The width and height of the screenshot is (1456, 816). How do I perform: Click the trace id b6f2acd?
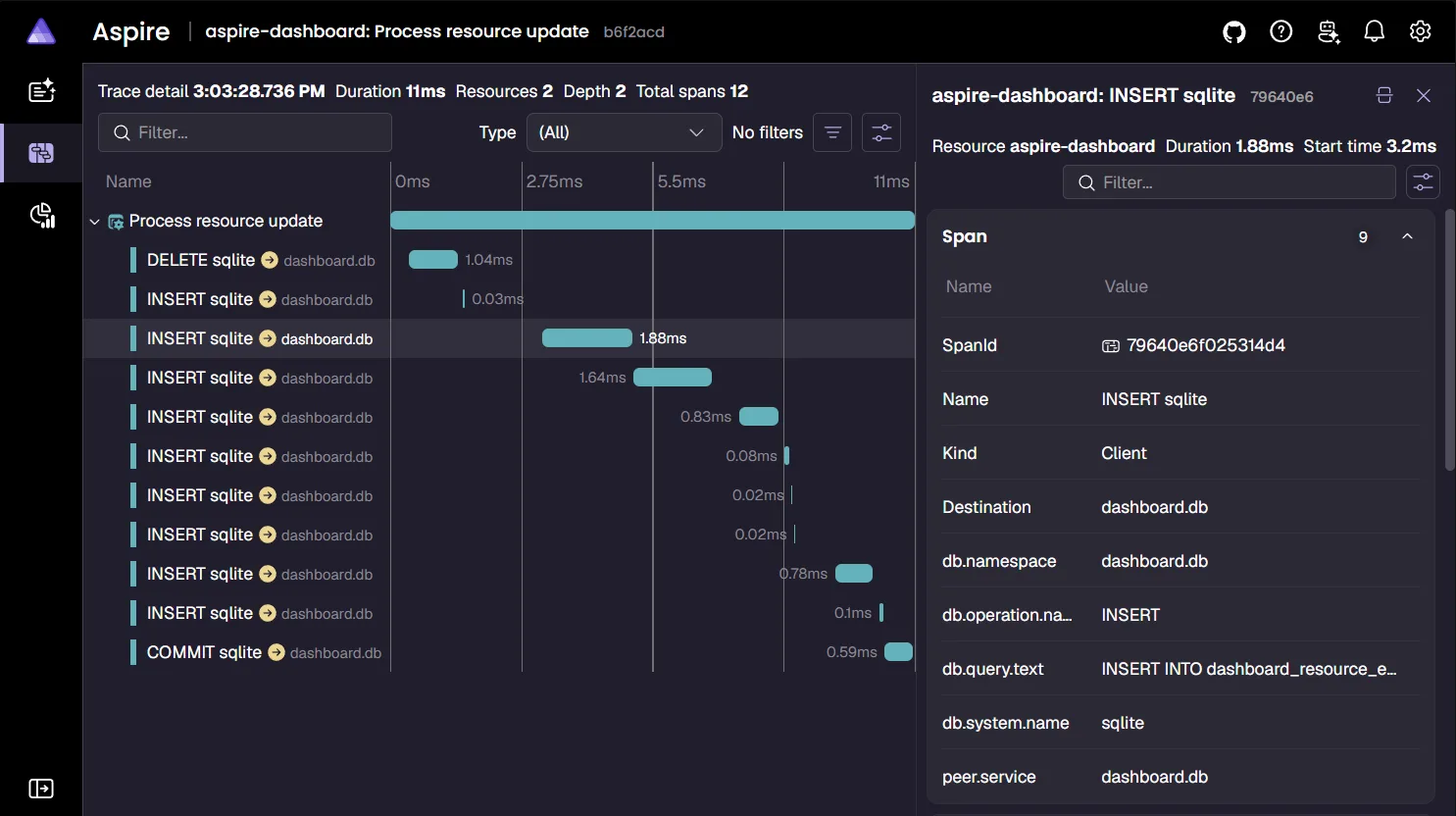pyautogui.click(x=634, y=32)
